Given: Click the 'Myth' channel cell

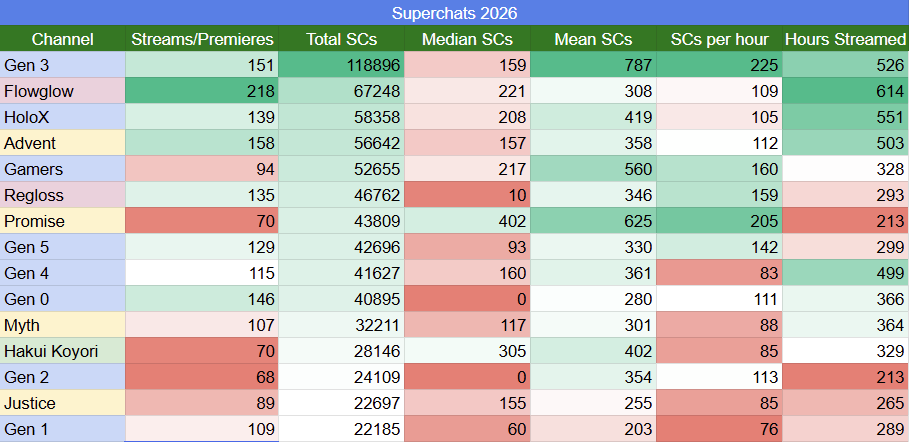Looking at the screenshot, I should point(63,325).
